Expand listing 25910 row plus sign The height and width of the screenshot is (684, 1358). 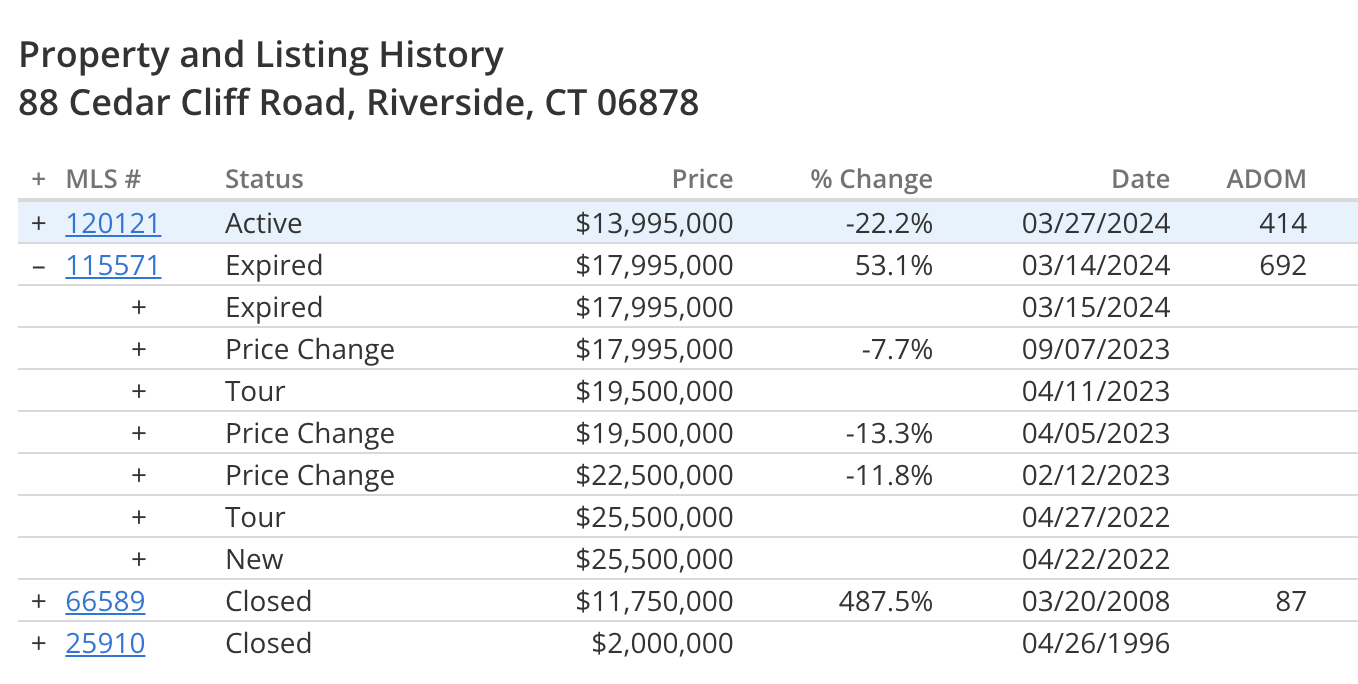[x=39, y=644]
